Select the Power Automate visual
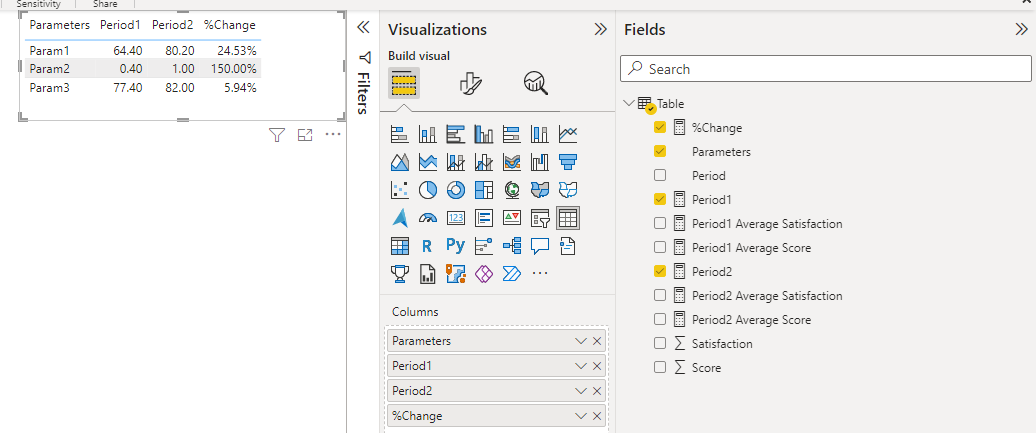Screen dimensions: 1036x433 click(511, 273)
